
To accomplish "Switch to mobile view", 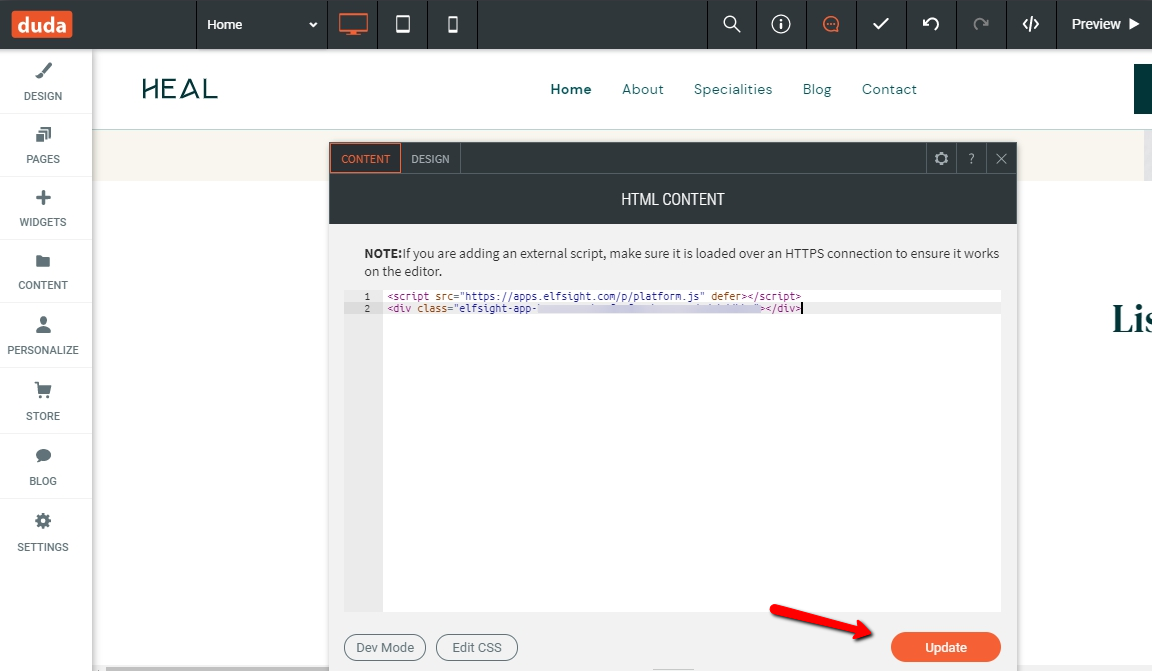I will coord(453,24).
